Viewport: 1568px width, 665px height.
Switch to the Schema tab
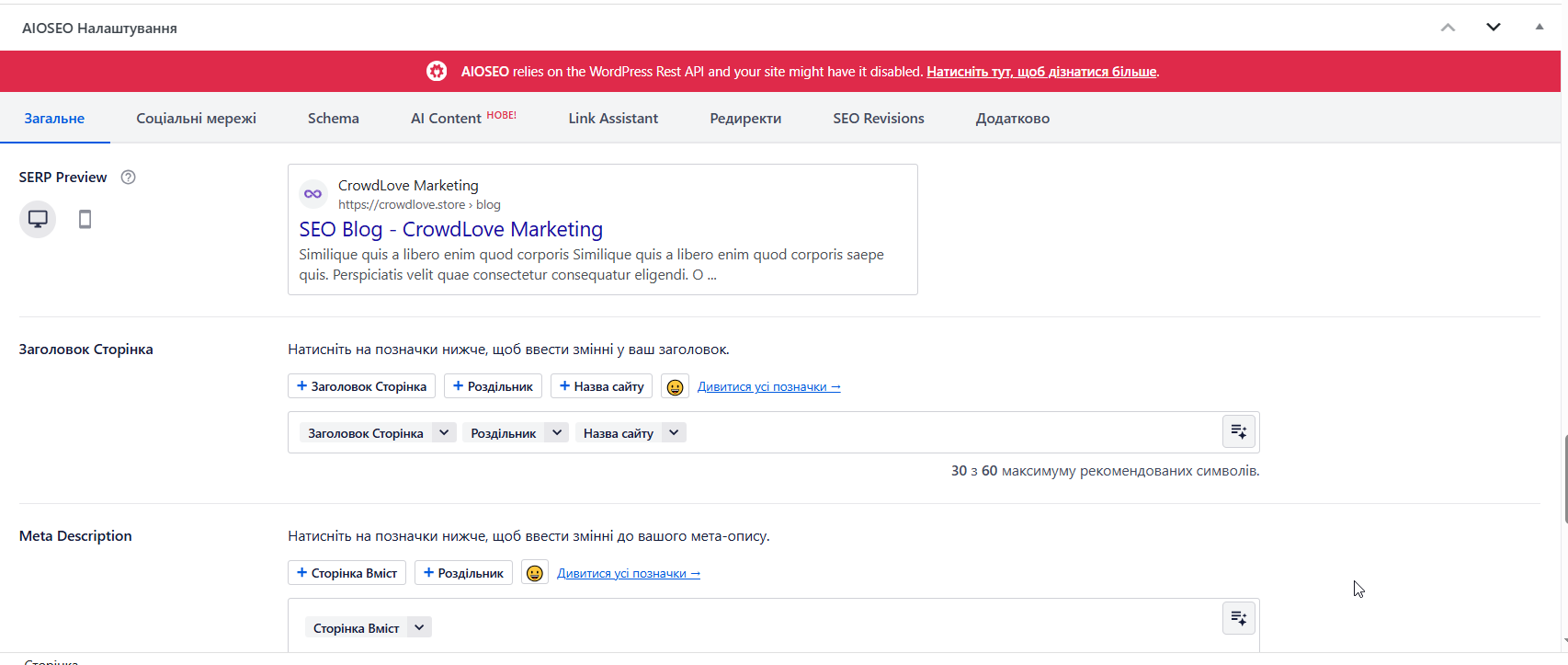pos(333,119)
